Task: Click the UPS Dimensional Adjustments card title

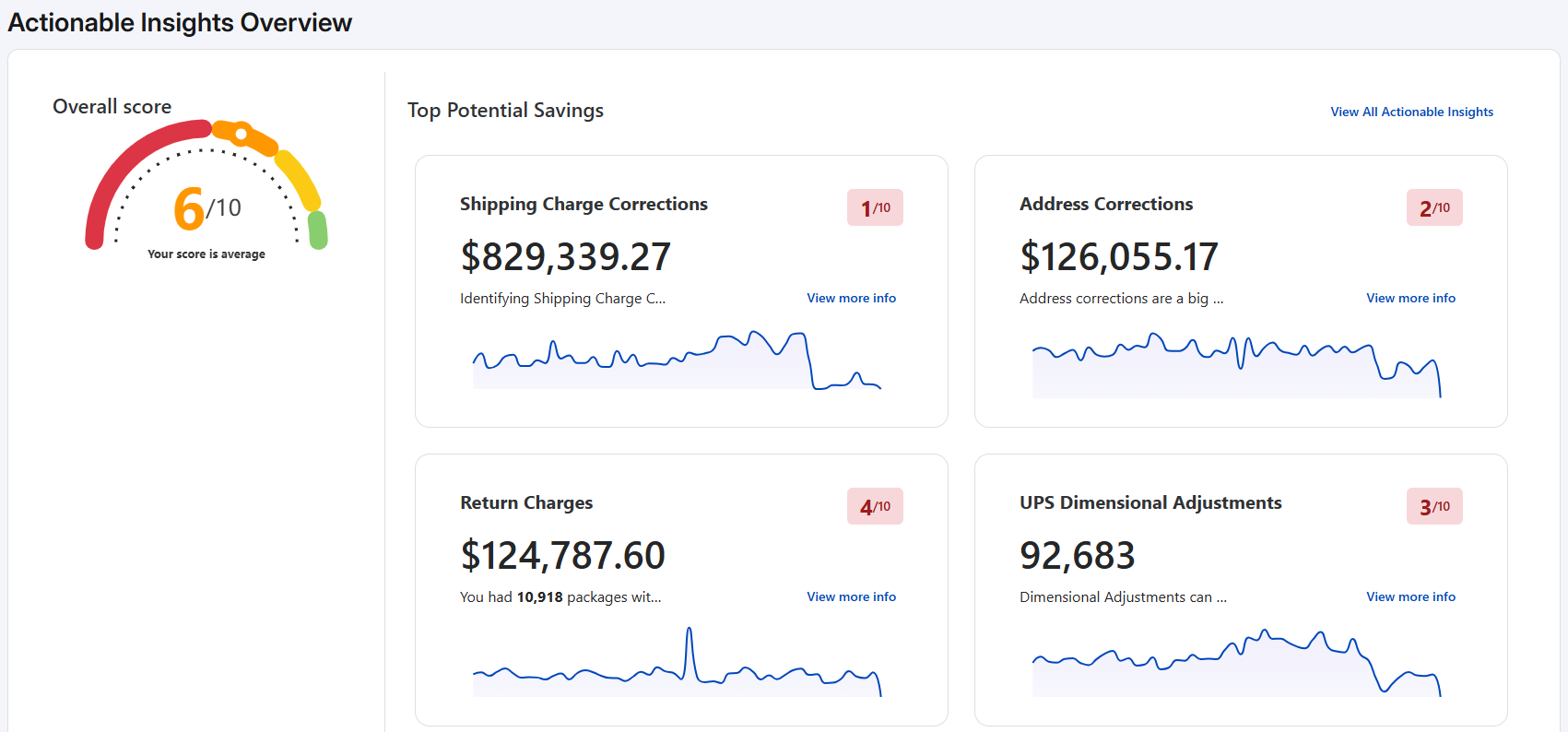Action: coord(1150,502)
